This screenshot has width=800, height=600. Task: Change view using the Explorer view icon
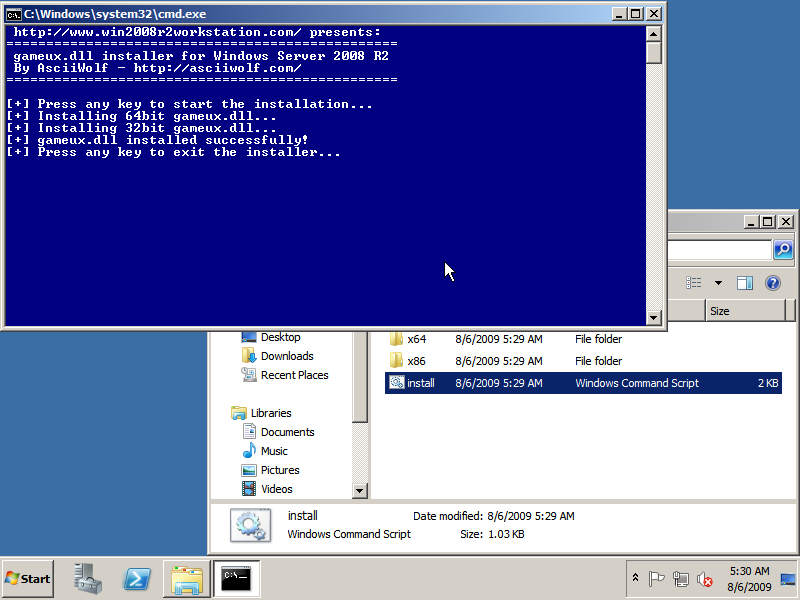[x=693, y=283]
